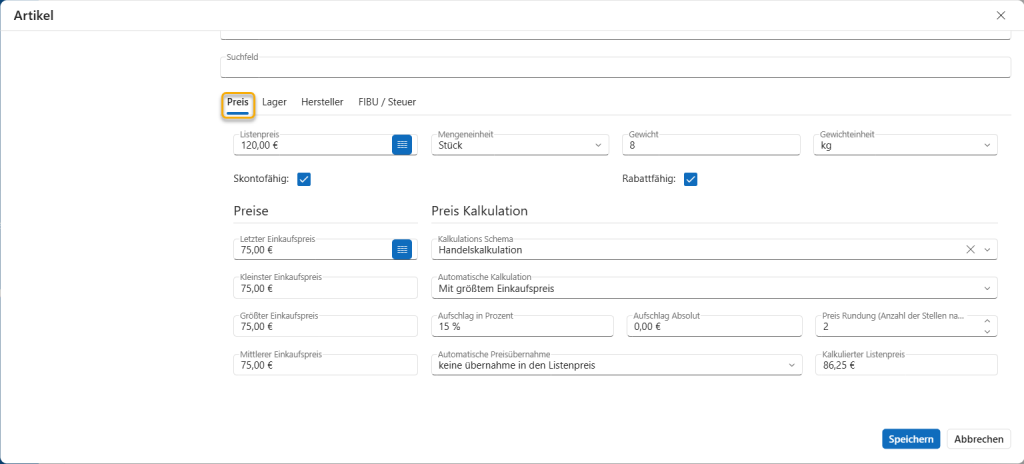This screenshot has width=1024, height=464.
Task: Expand the Kalkulations Schema dropdown arrow
Action: point(989,250)
